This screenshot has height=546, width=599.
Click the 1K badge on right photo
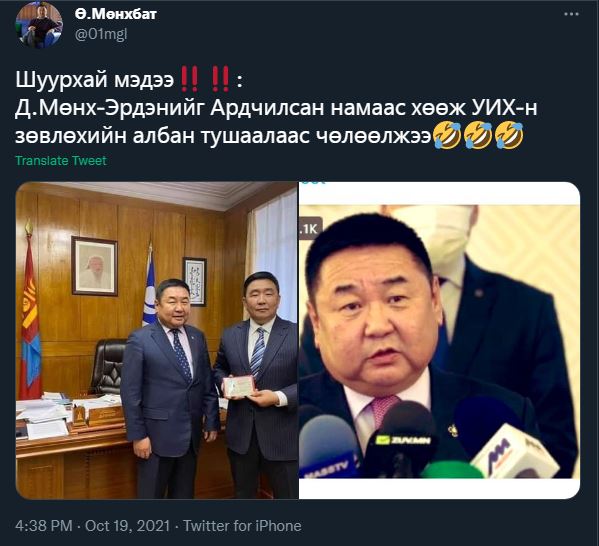(310, 228)
